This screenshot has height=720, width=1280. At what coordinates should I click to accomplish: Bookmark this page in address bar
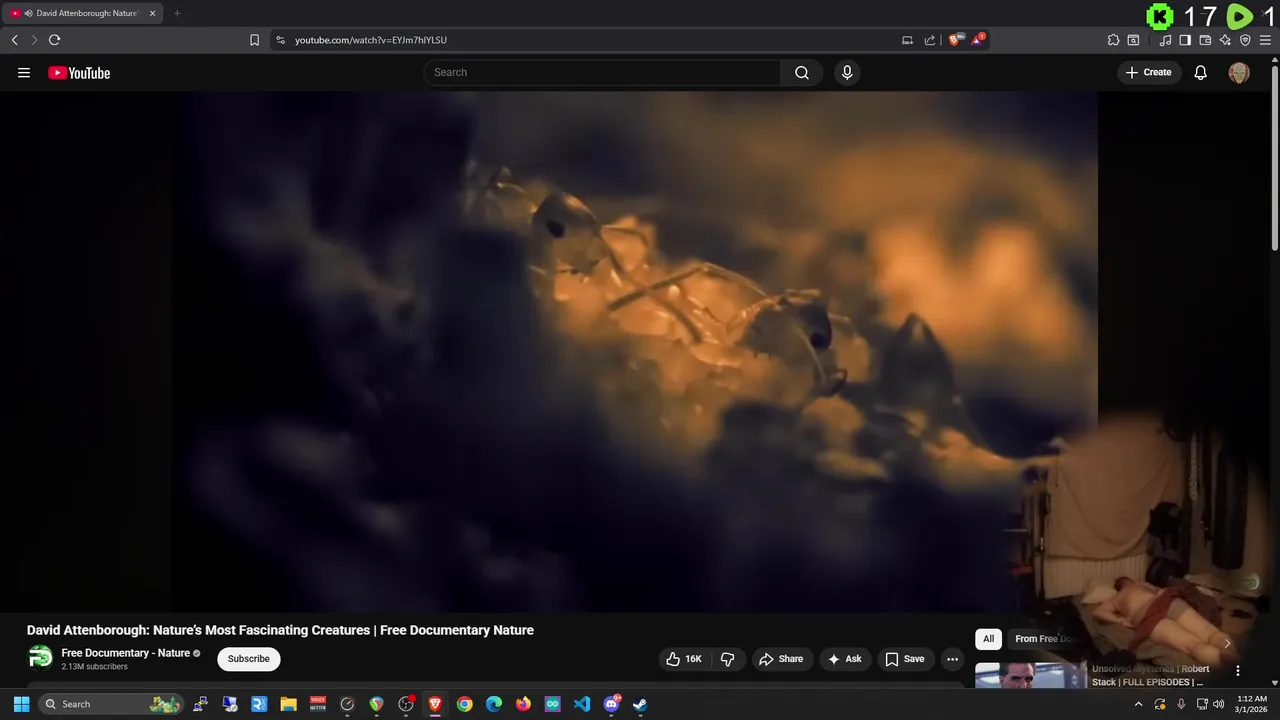(254, 40)
